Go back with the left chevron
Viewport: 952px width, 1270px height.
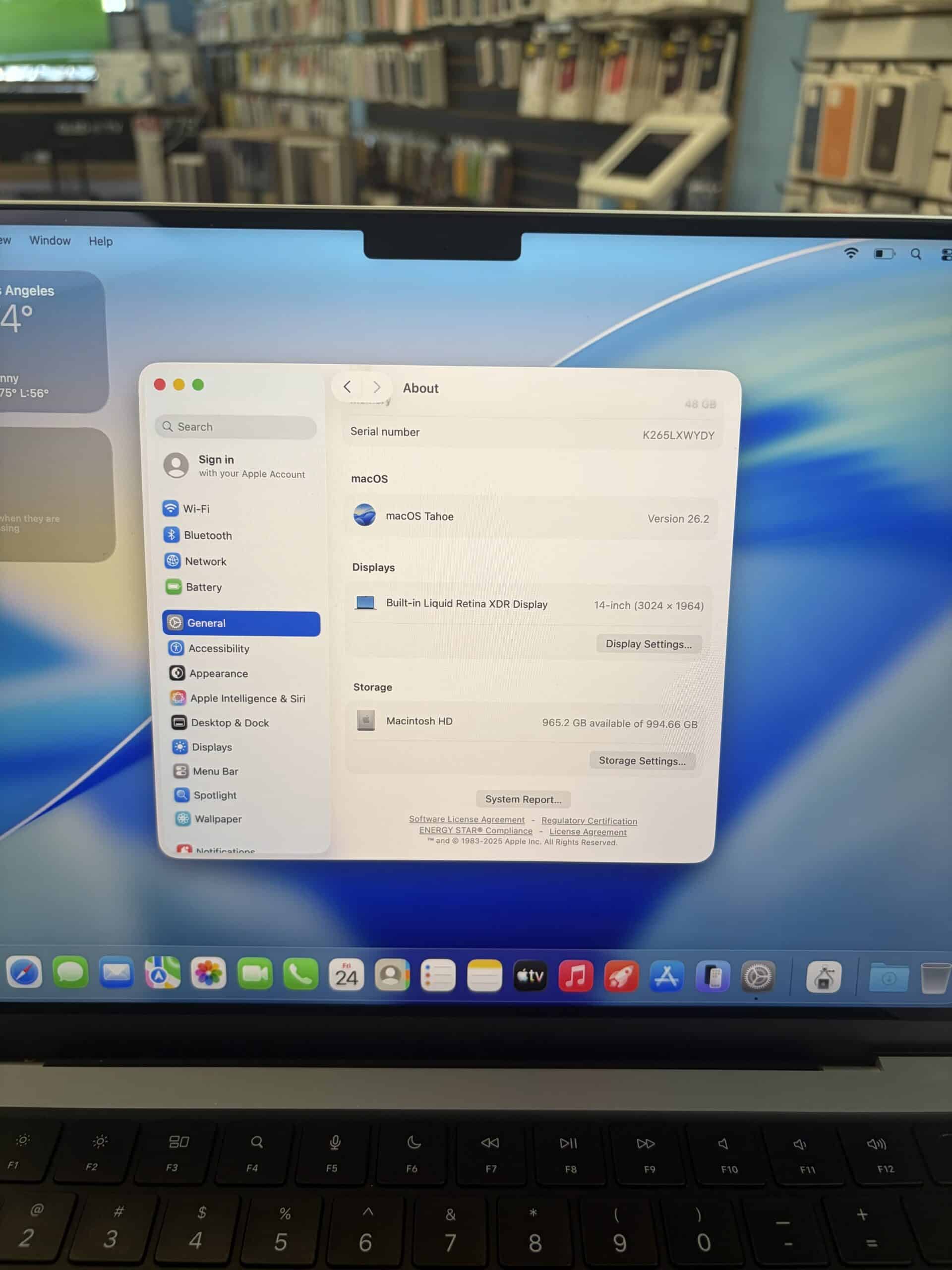[x=347, y=387]
